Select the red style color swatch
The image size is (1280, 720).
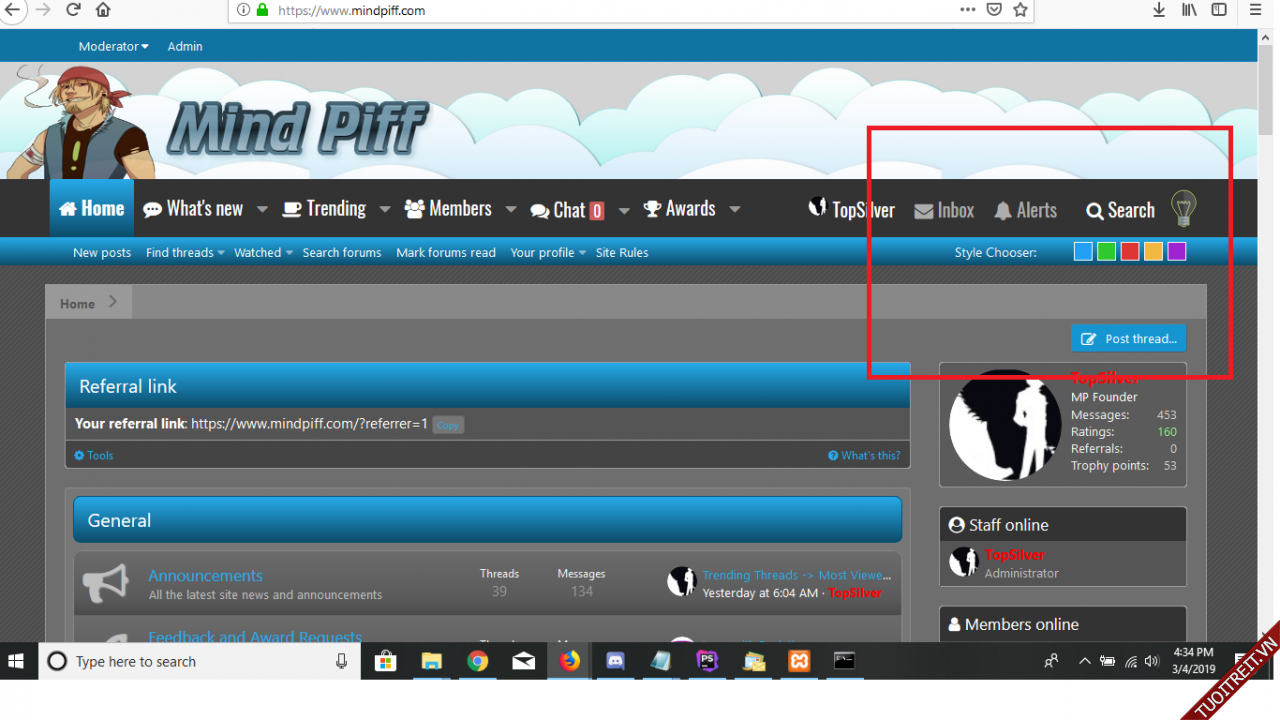1130,252
